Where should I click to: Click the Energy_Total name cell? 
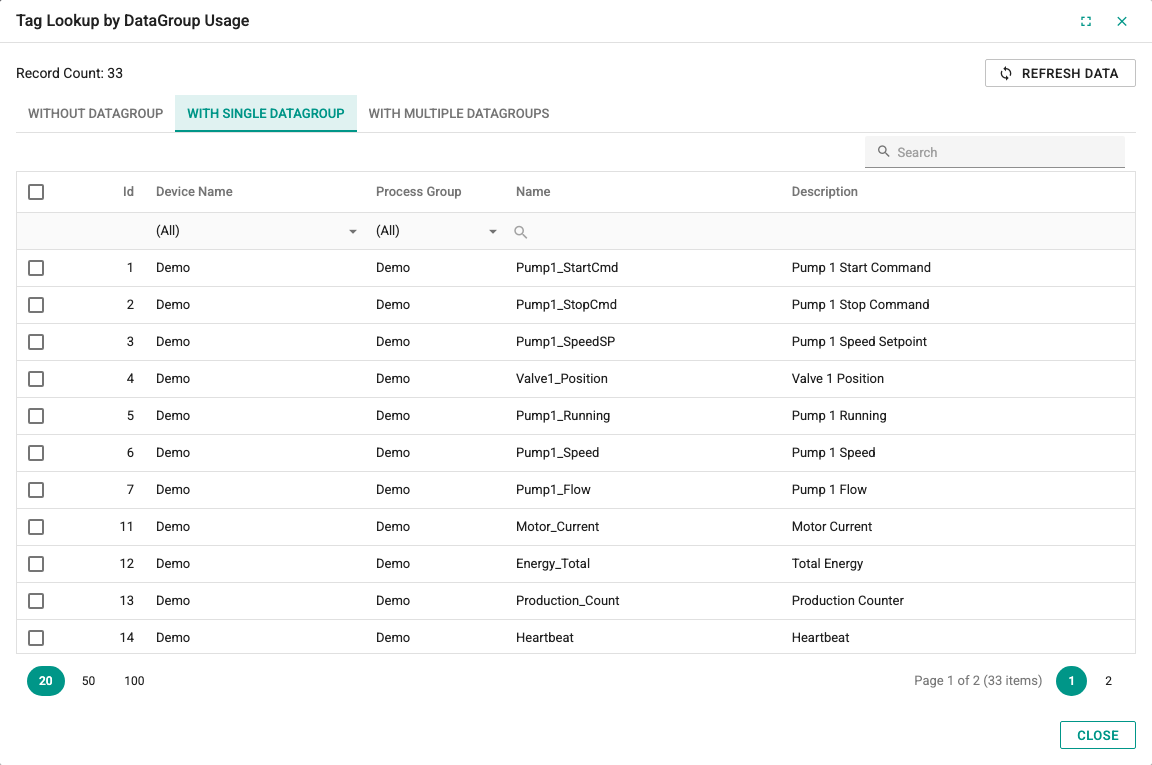(x=552, y=564)
